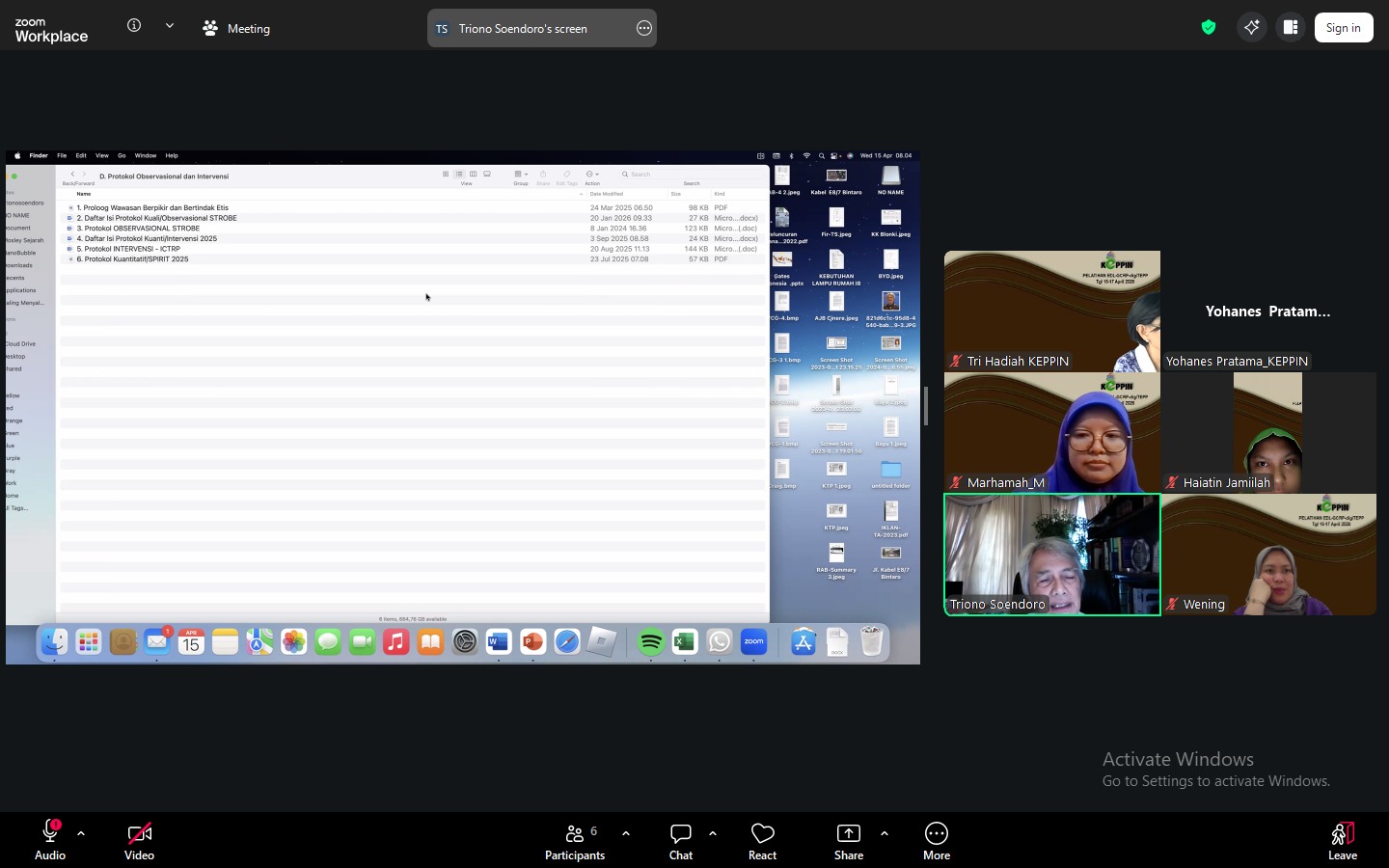The image size is (1389, 868).
Task: Expand the Participants options arrow
Action: 626,833
